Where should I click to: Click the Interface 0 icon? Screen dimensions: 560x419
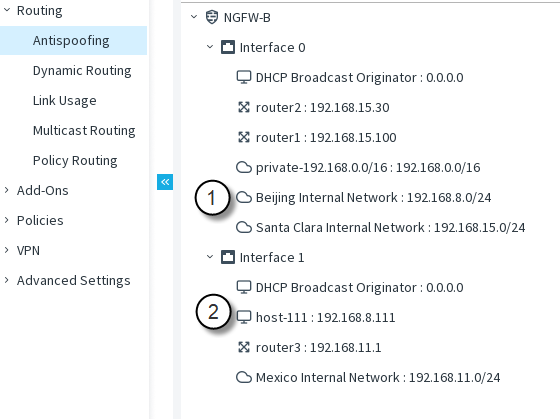click(228, 47)
